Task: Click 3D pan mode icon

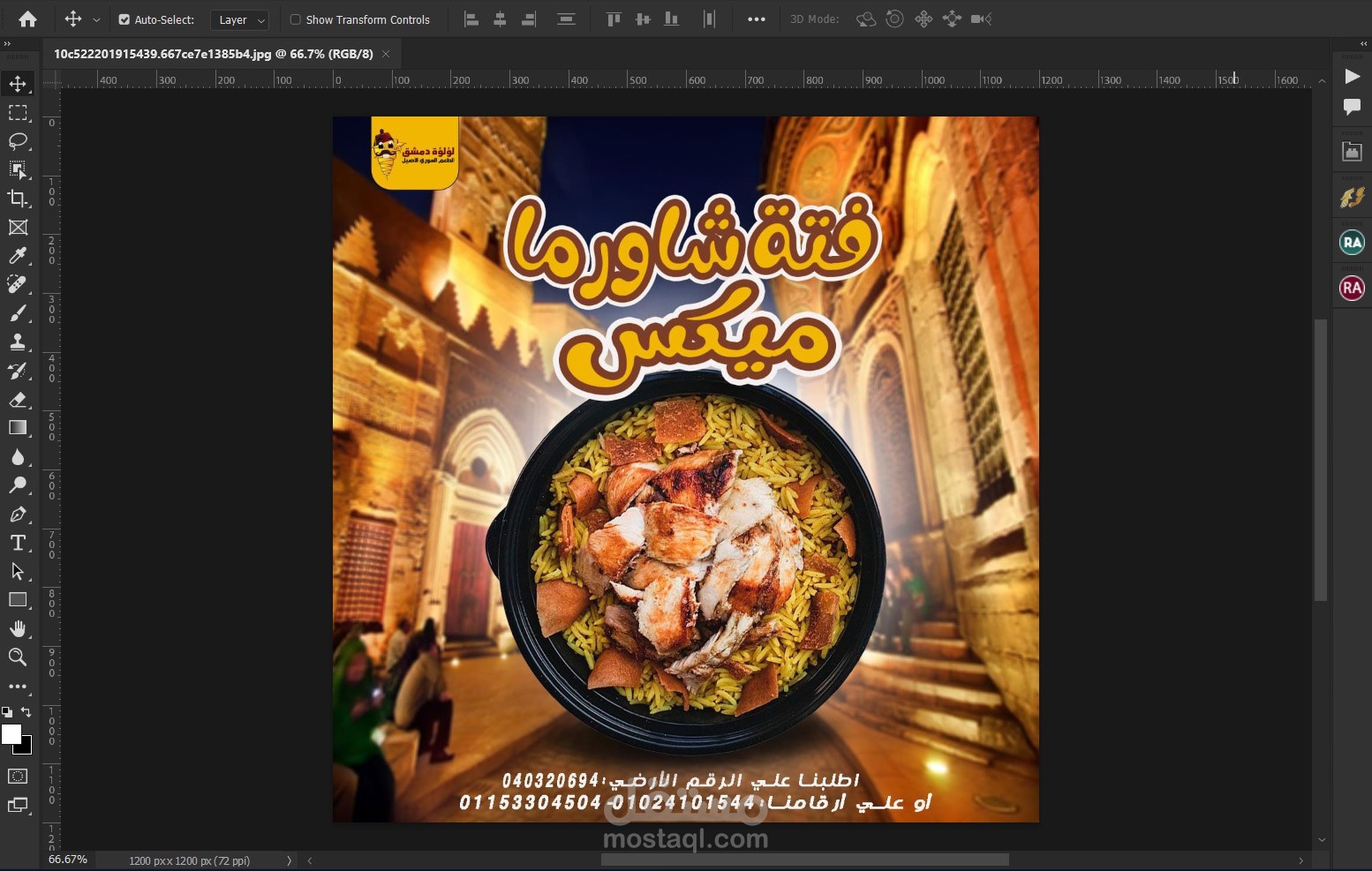Action: pos(923,19)
